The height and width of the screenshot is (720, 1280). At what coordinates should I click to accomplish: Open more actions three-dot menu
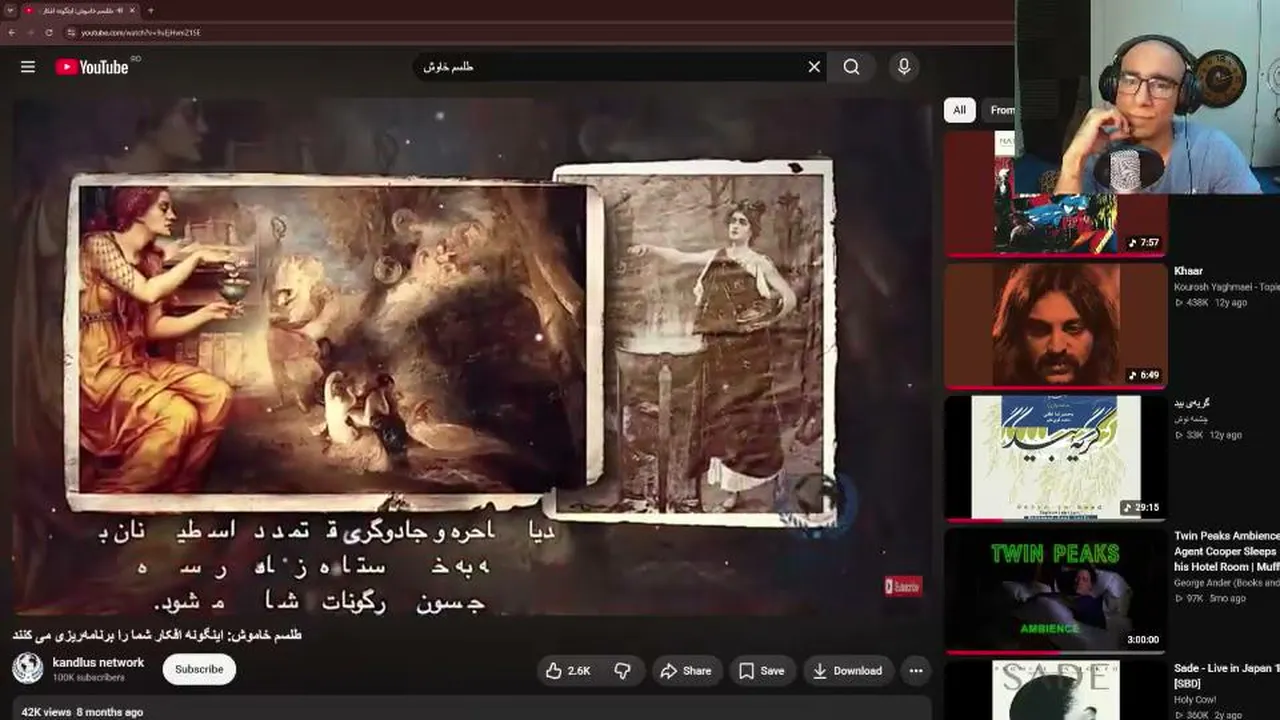915,671
